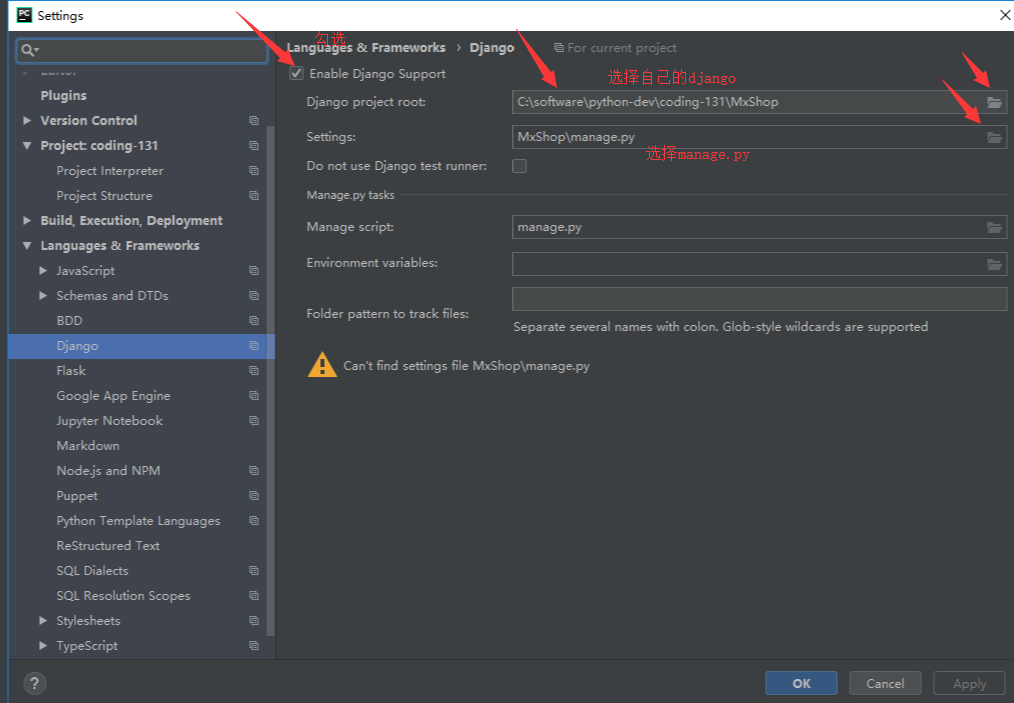Image resolution: width=1014 pixels, height=703 pixels.
Task: Check Do not use Django test runner
Action: point(519,166)
